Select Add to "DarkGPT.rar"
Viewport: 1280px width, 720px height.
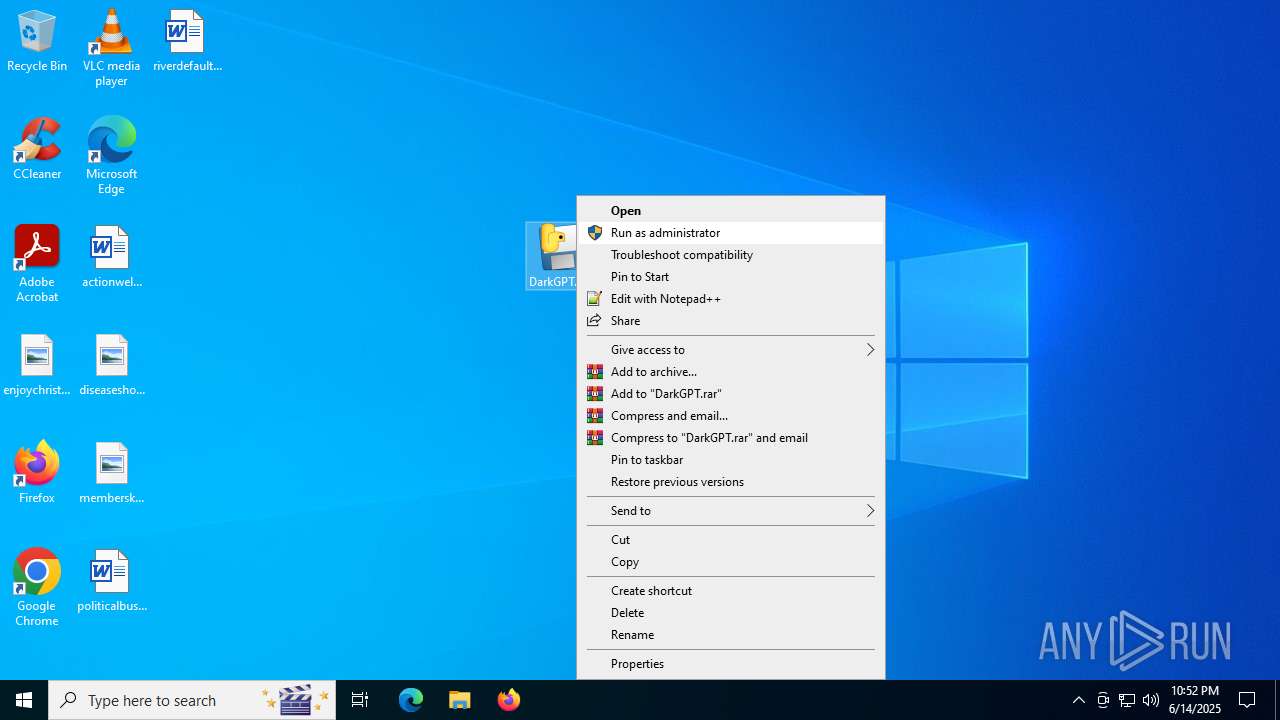[x=730, y=393]
